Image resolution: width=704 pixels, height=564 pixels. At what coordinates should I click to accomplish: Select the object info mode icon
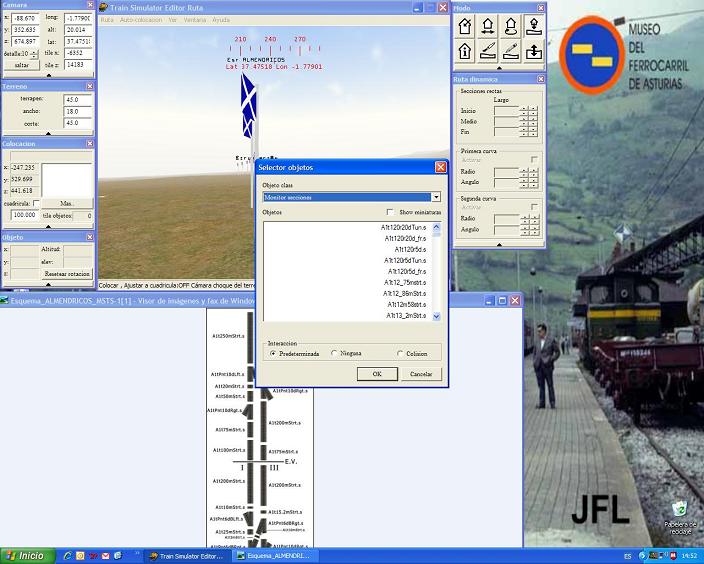465,50
